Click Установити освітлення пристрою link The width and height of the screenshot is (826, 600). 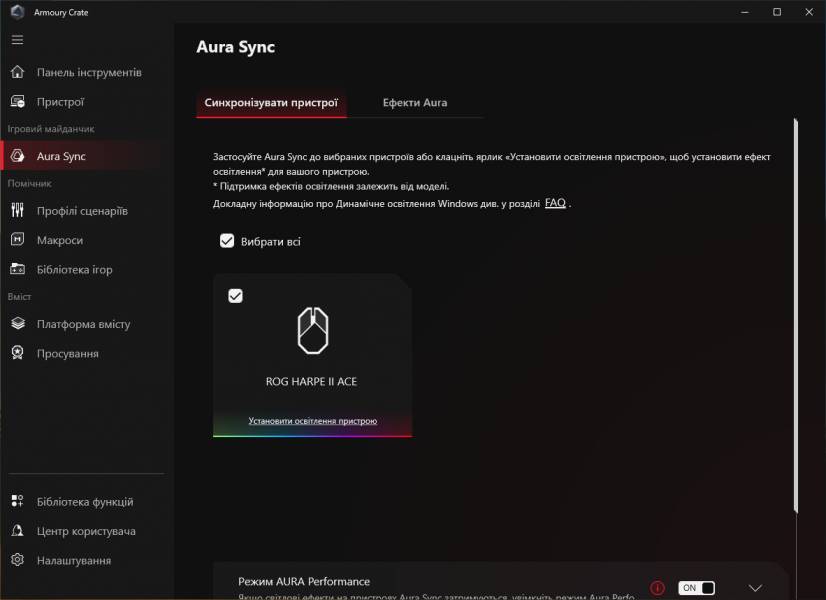pos(312,421)
